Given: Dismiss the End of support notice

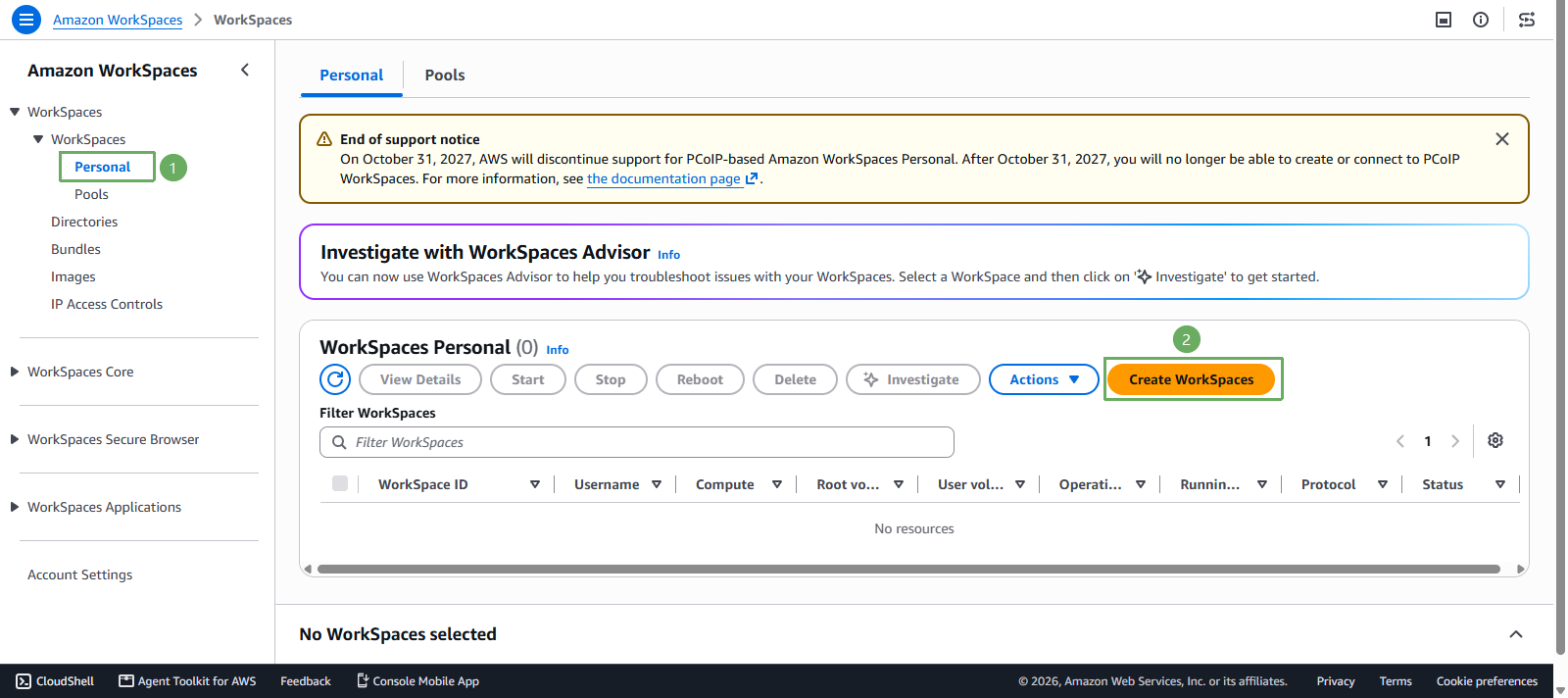Looking at the screenshot, I should point(1501,139).
